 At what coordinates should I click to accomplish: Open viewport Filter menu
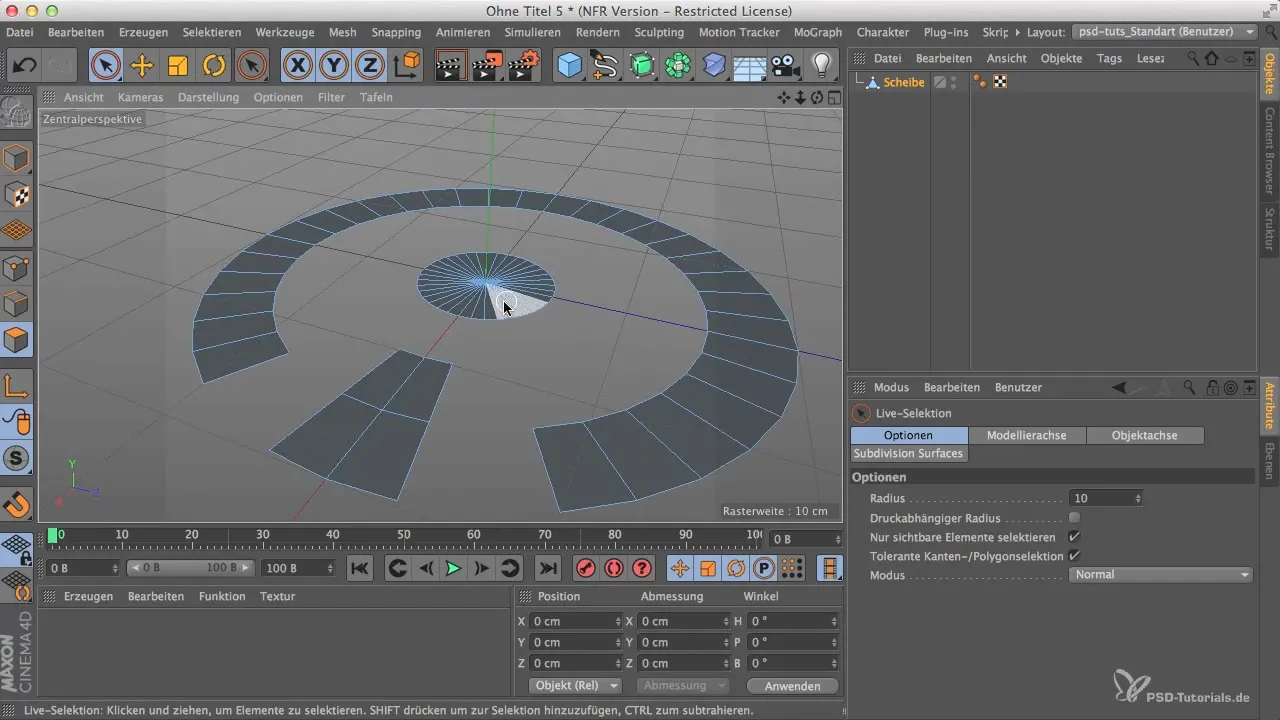331,97
